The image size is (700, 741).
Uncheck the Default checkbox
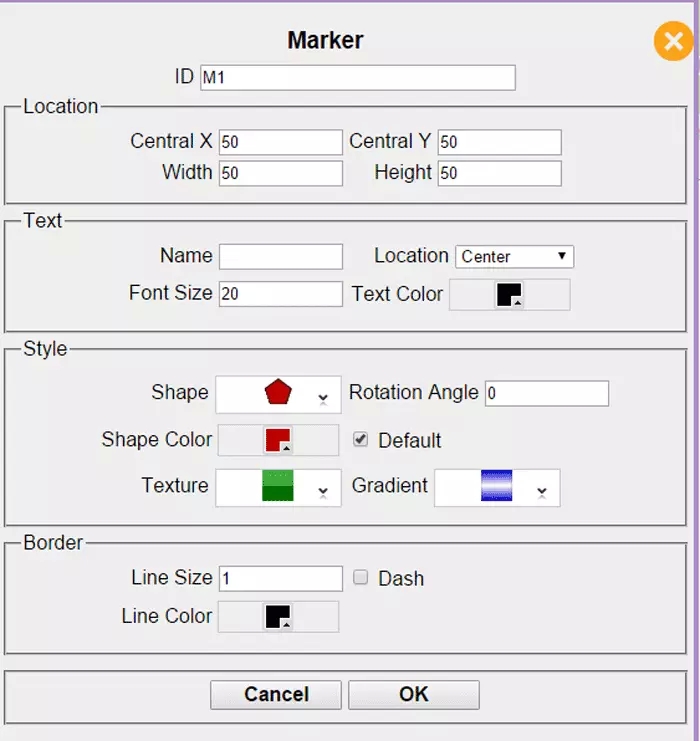pos(360,439)
